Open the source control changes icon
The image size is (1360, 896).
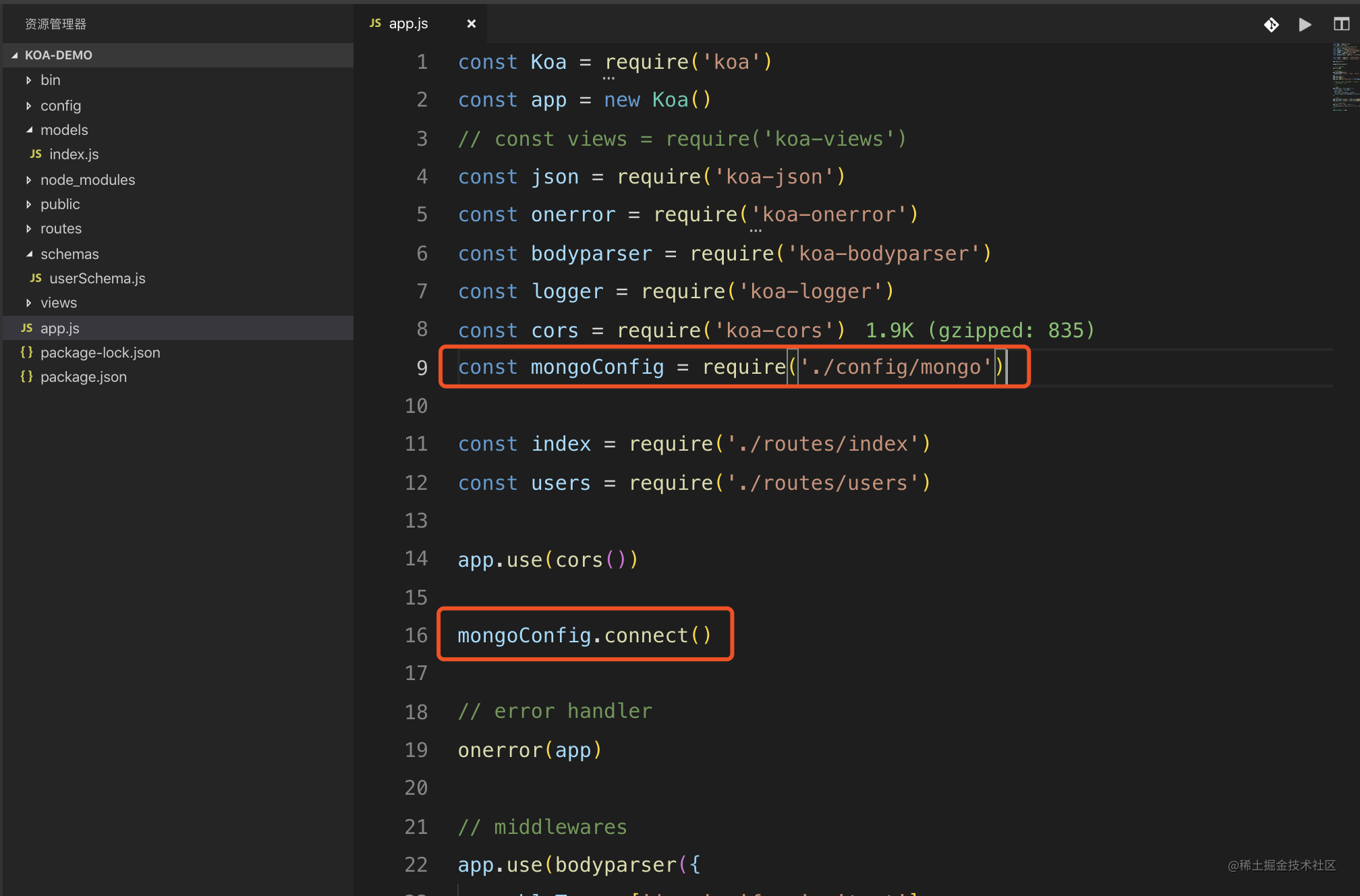point(1271,25)
